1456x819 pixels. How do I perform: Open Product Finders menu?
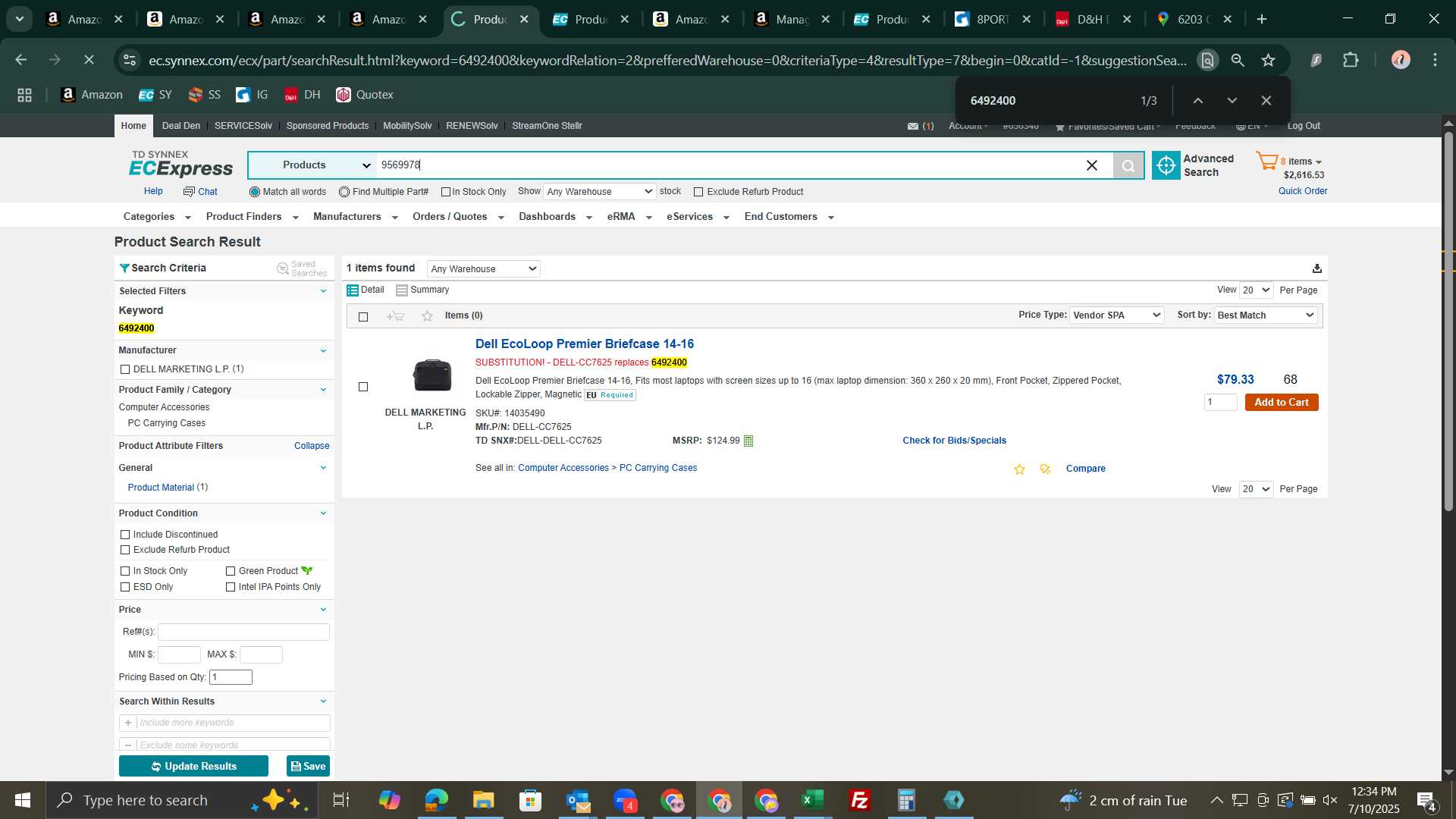tap(252, 217)
